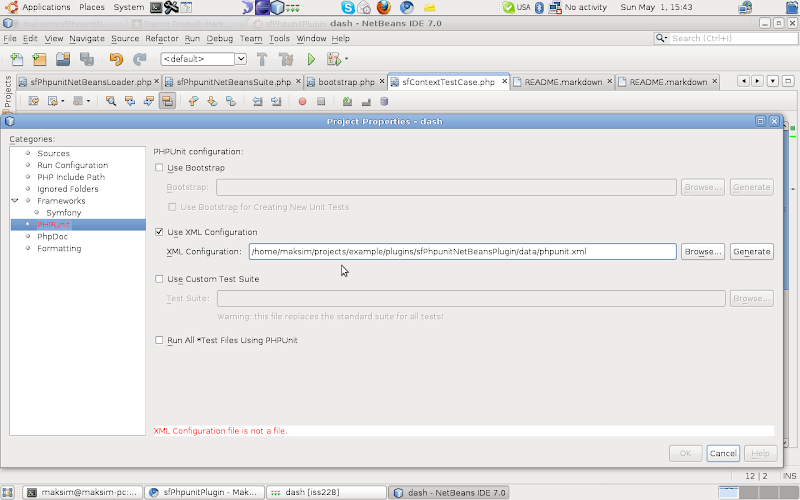
Task: Switch to sfPhpunitNetBeansSuite.php tab
Action: coord(233,82)
